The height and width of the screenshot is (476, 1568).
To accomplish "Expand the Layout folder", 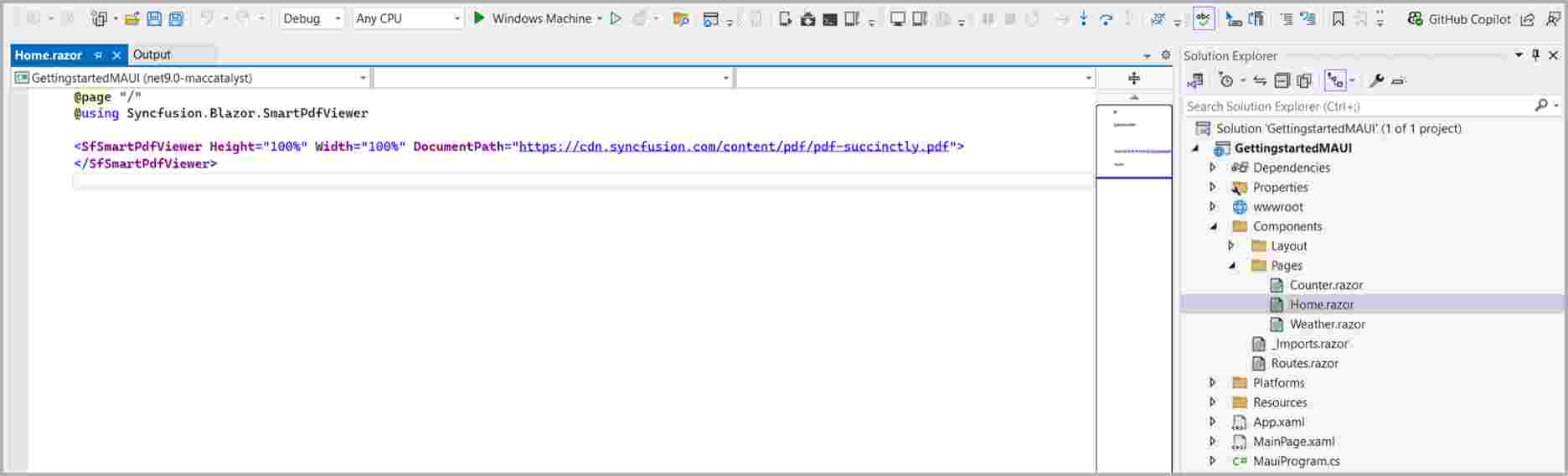I will pyautogui.click(x=1230, y=246).
